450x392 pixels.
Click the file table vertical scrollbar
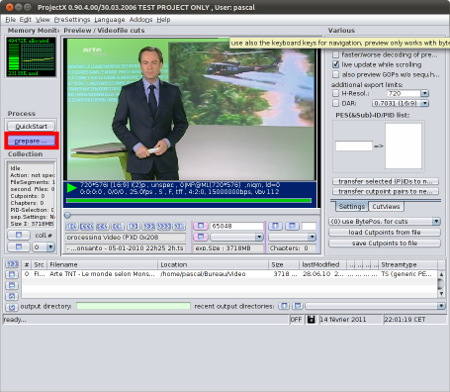pos(441,284)
